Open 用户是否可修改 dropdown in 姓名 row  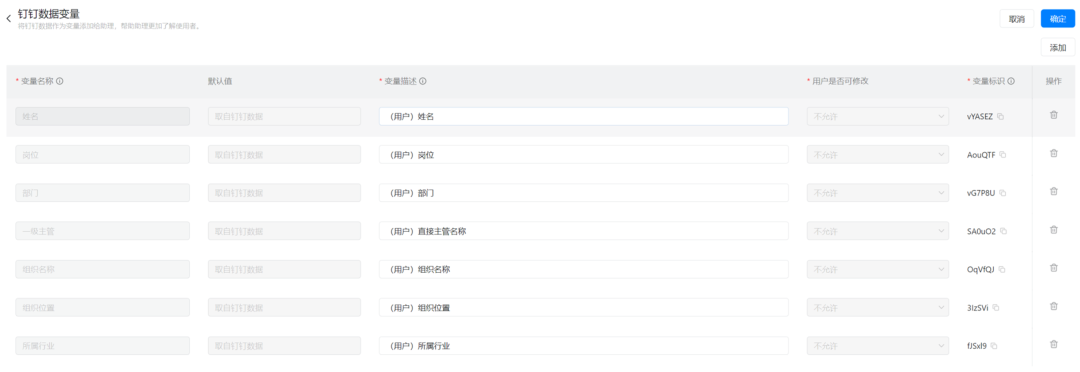click(878, 116)
